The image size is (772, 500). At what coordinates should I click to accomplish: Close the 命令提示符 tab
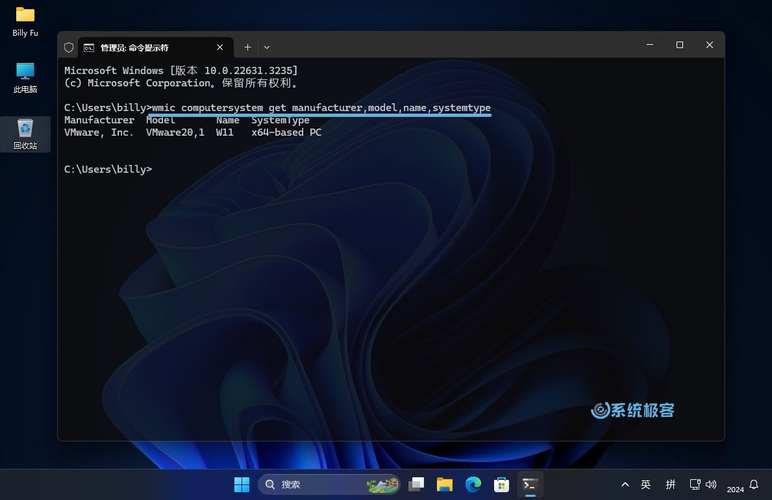[x=222, y=47]
